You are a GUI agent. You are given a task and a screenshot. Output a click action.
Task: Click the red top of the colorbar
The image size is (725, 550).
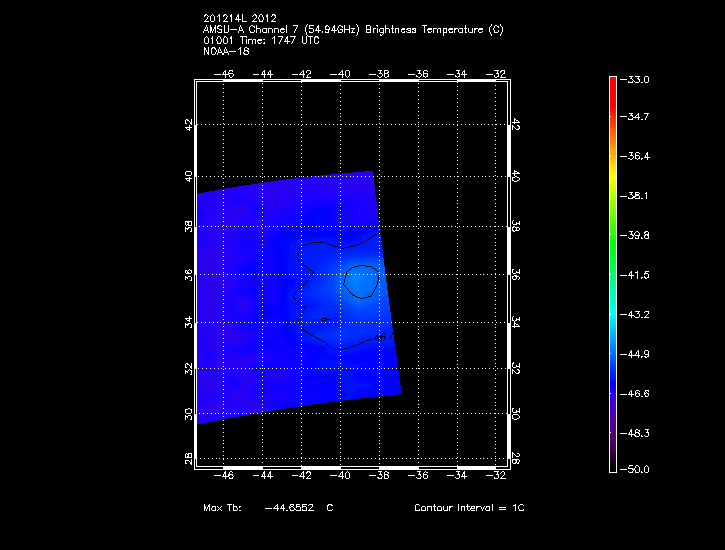[x=612, y=82]
